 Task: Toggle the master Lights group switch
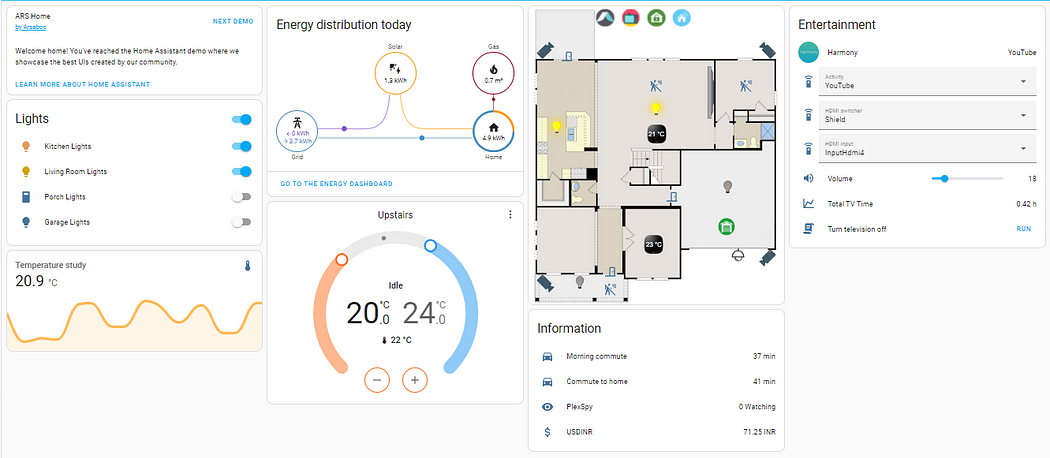pyautogui.click(x=242, y=119)
